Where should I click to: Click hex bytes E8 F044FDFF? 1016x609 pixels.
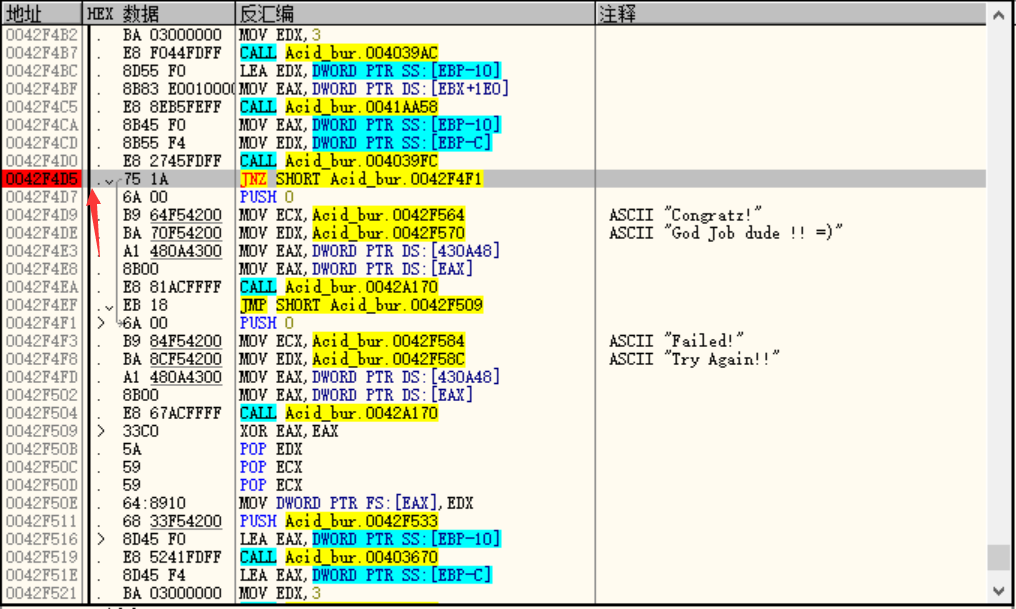pos(172,52)
